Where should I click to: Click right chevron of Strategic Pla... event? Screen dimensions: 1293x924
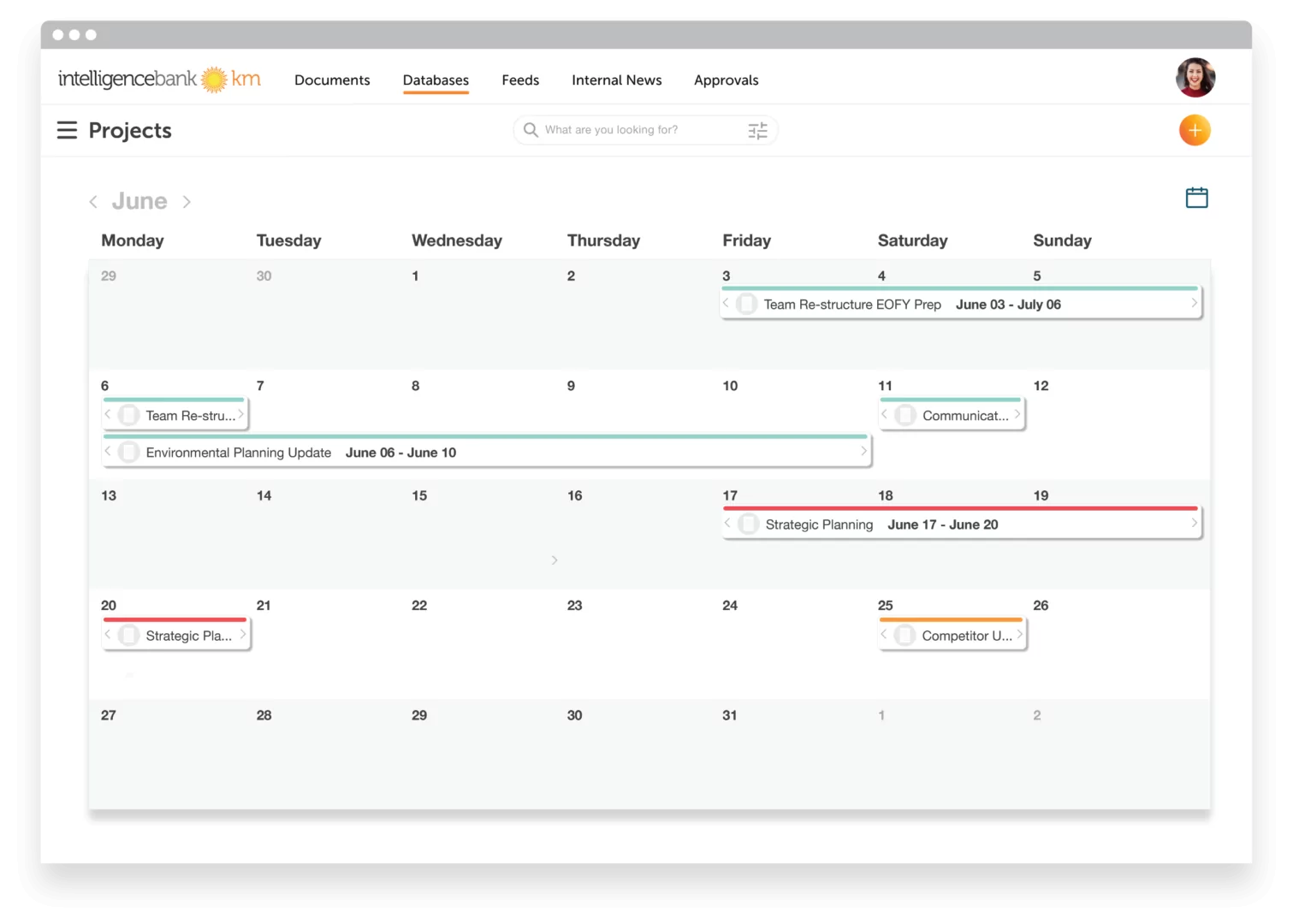pyautogui.click(x=243, y=634)
